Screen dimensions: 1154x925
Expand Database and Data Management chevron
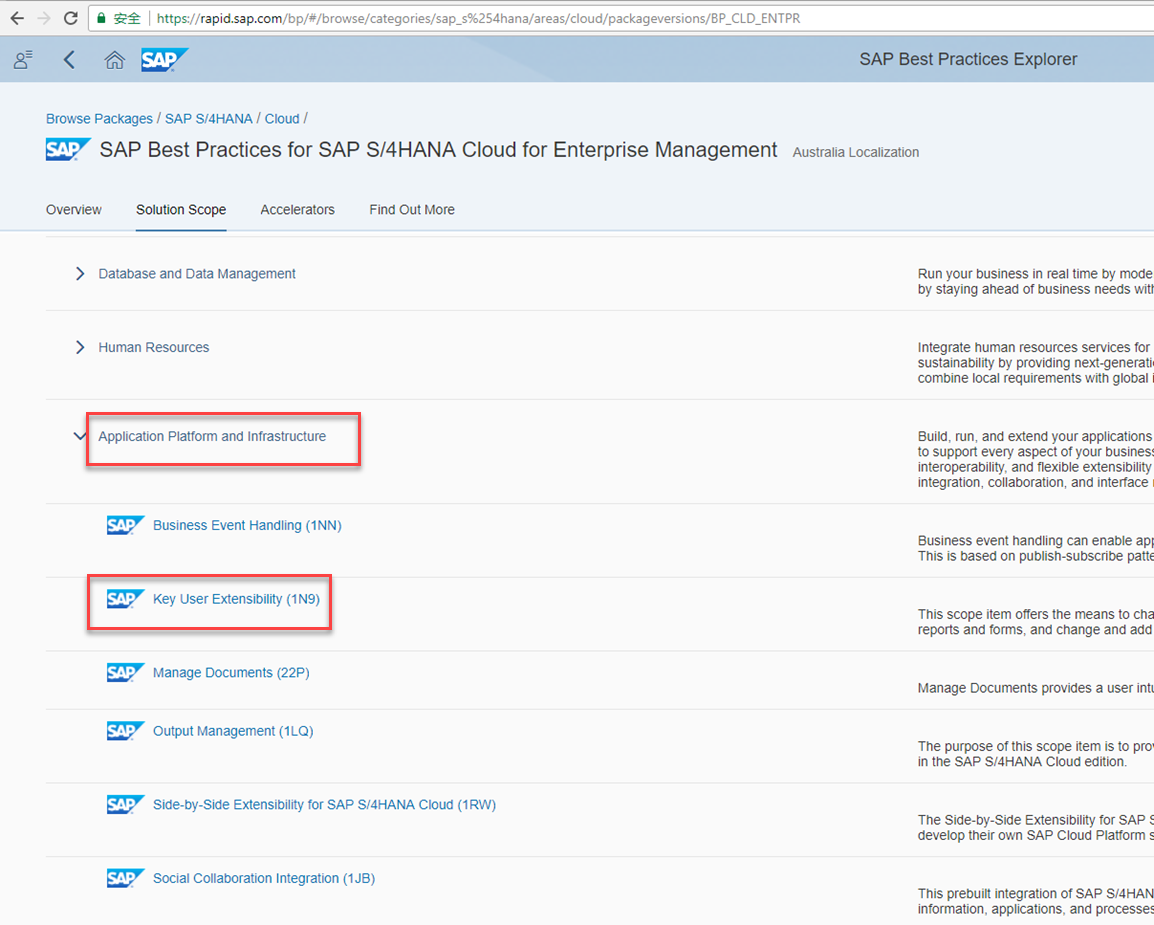(79, 274)
